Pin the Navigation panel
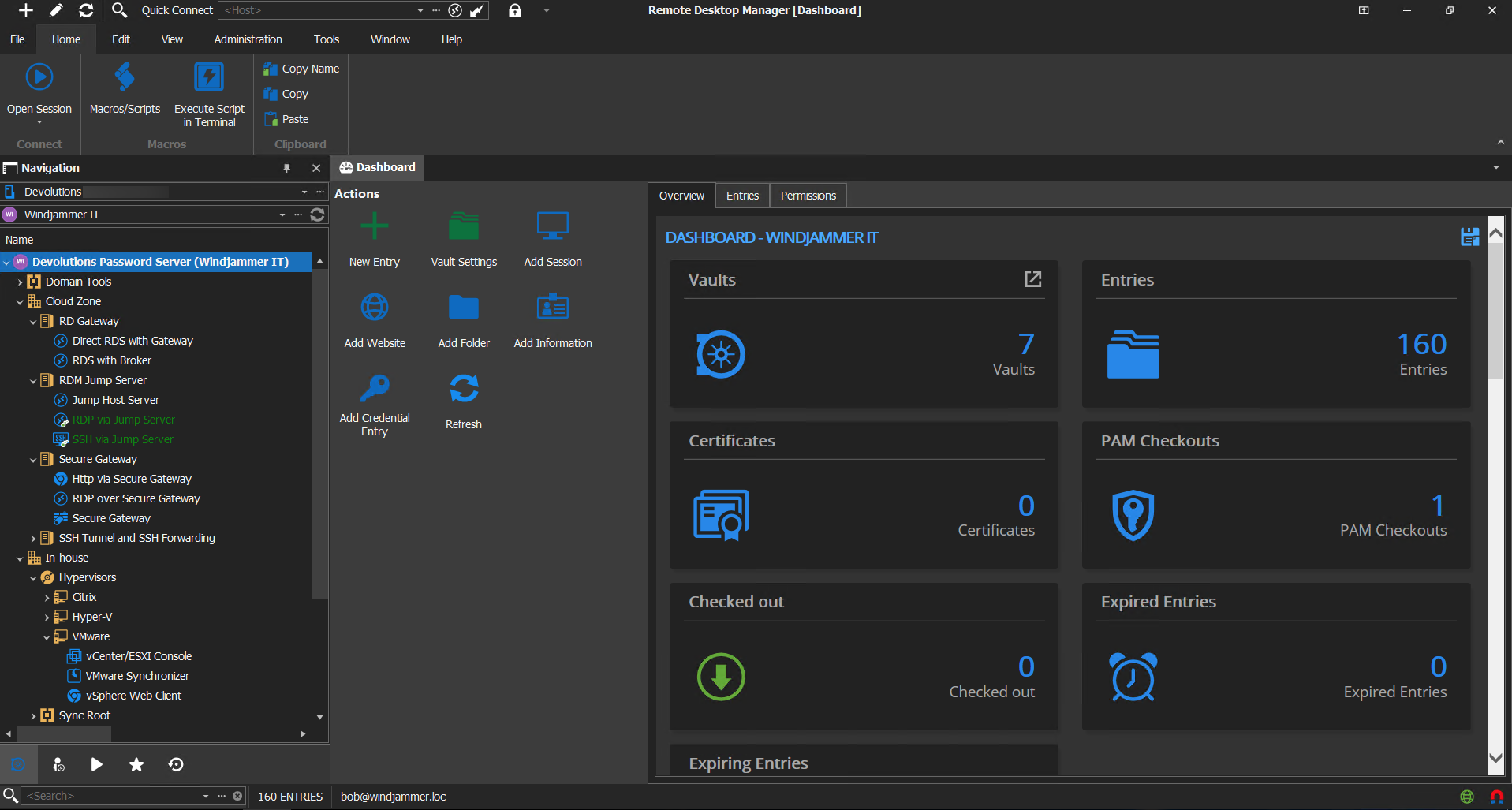Image resolution: width=1512 pixels, height=810 pixels. tap(287, 168)
